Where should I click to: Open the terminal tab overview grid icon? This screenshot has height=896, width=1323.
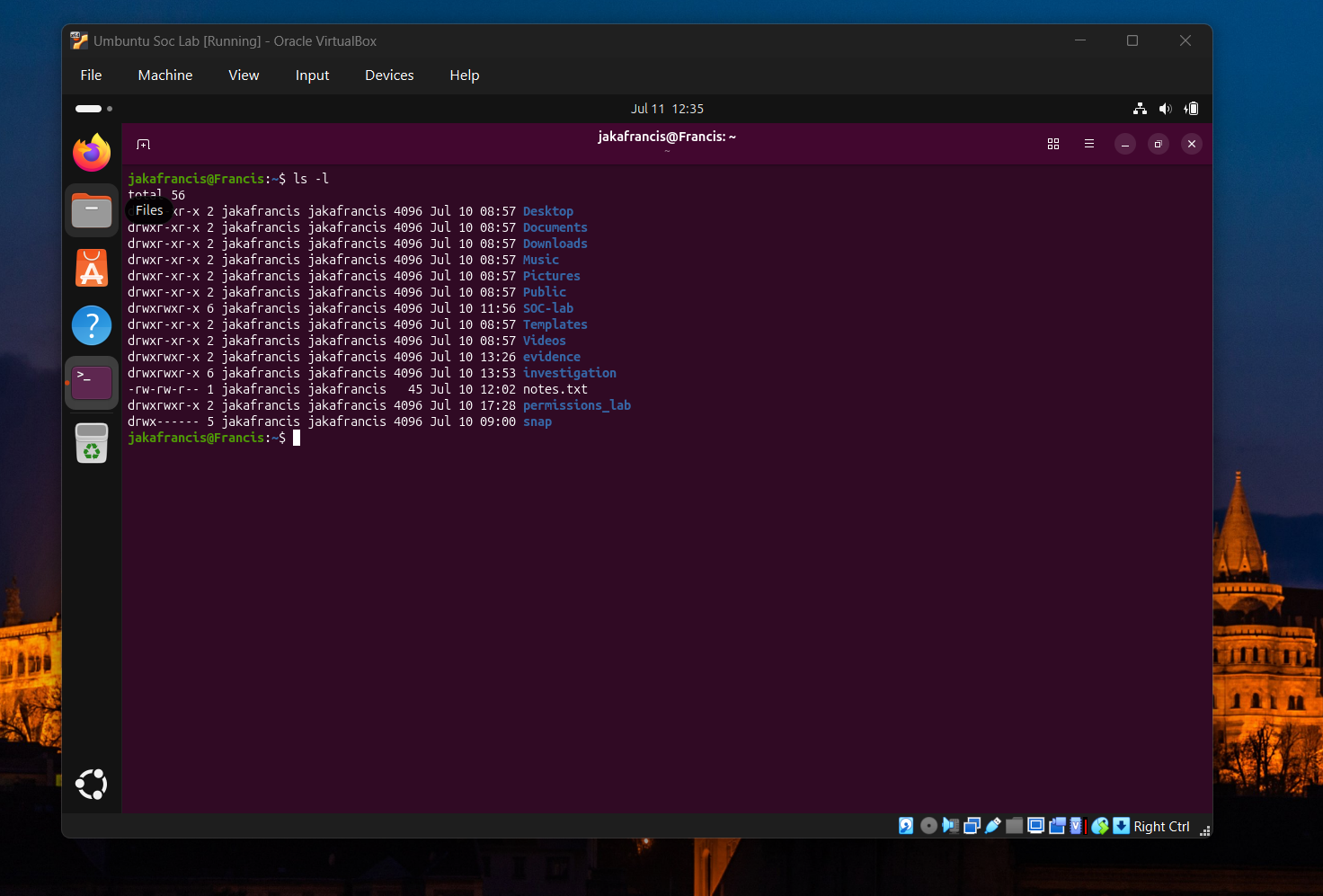[x=1053, y=144]
